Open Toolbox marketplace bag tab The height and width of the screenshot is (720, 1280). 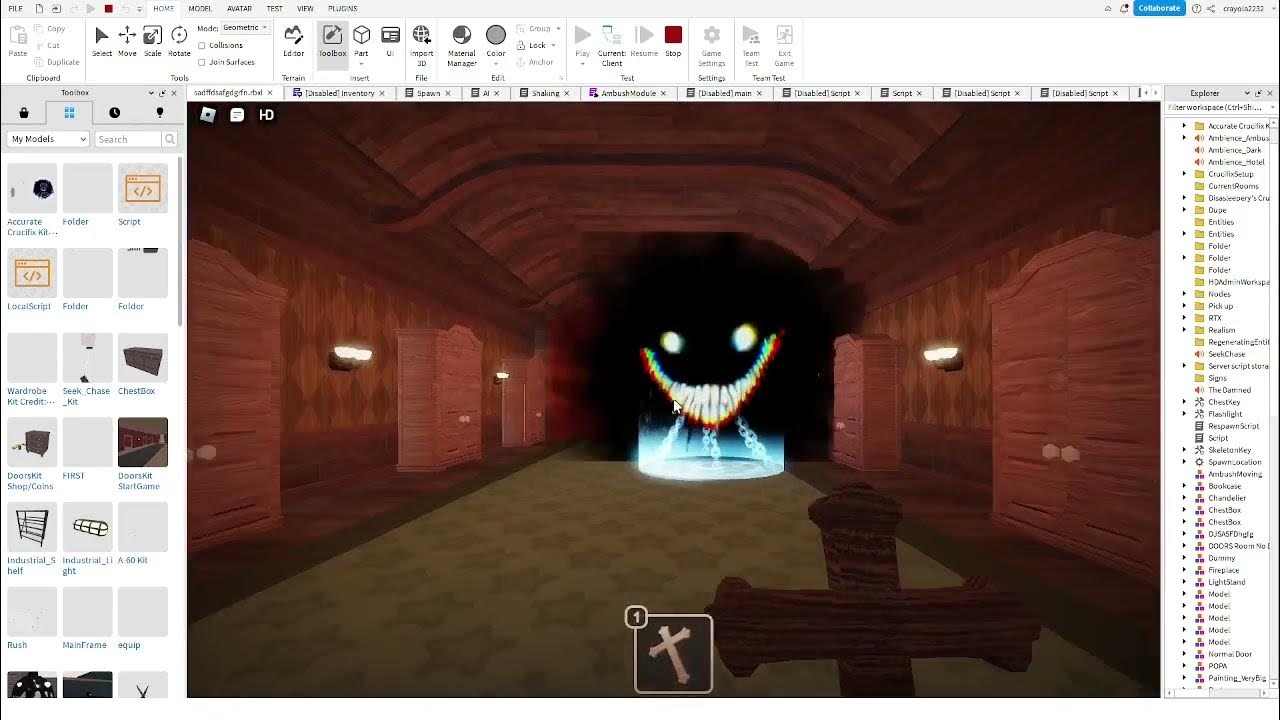click(24, 113)
